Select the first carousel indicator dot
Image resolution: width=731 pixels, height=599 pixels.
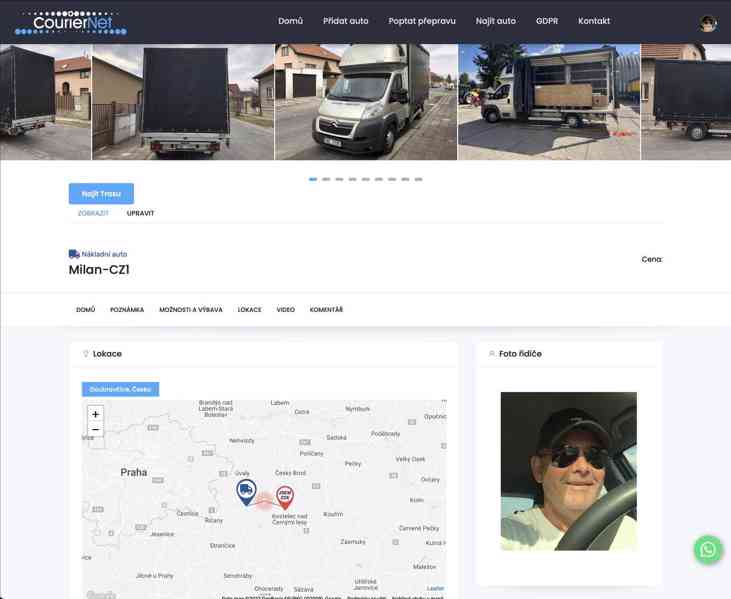(x=313, y=179)
